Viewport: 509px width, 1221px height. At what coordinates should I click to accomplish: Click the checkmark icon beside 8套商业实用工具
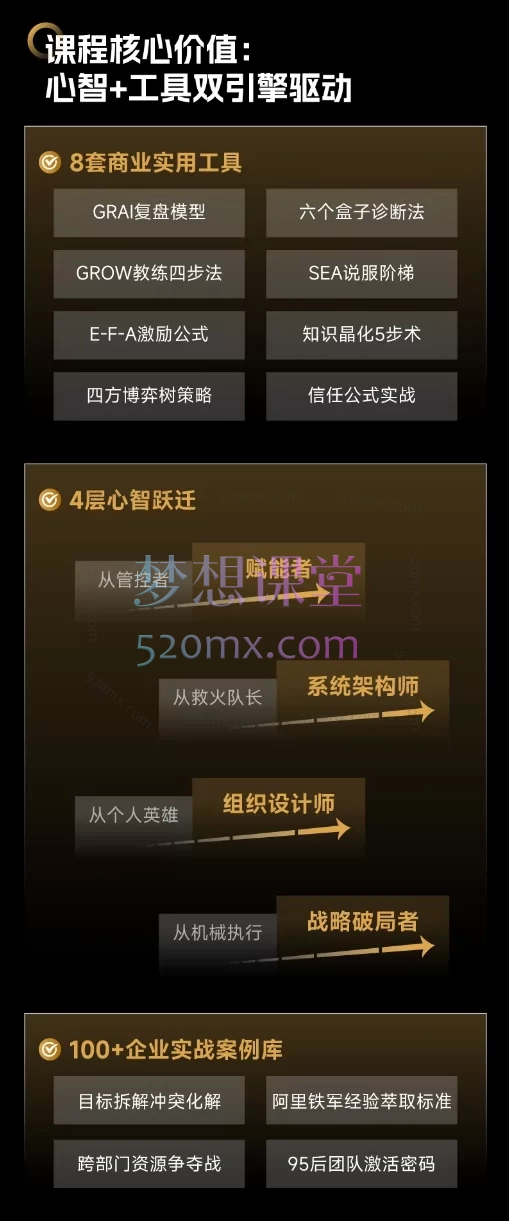pyautogui.click(x=49, y=163)
